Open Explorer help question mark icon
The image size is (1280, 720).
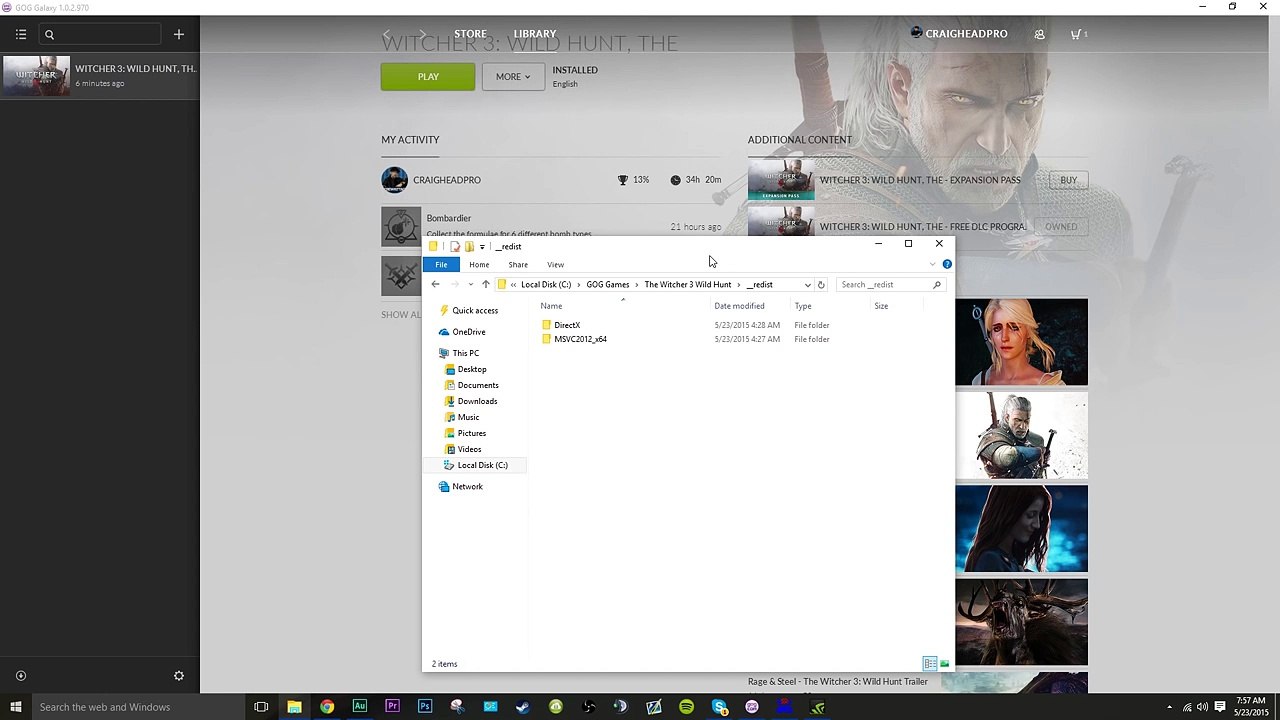coord(947,265)
